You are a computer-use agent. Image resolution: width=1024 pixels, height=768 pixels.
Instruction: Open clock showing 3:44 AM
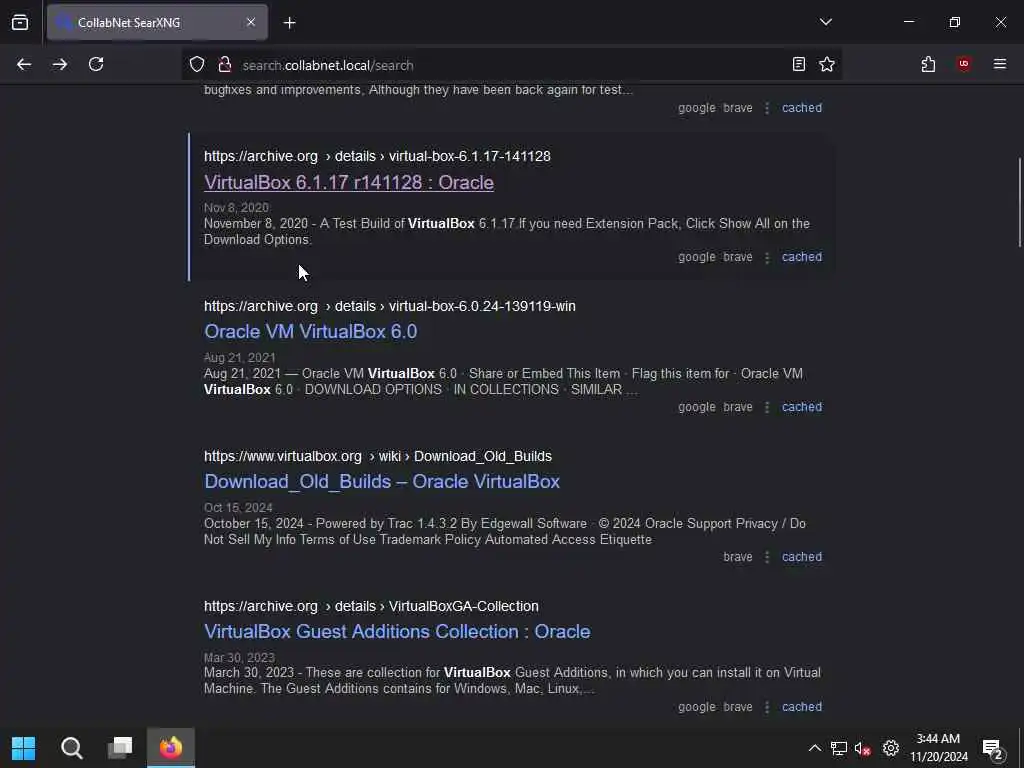click(x=938, y=748)
